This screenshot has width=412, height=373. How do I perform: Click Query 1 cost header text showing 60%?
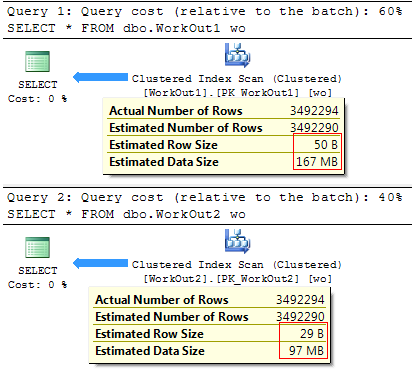coord(205,11)
